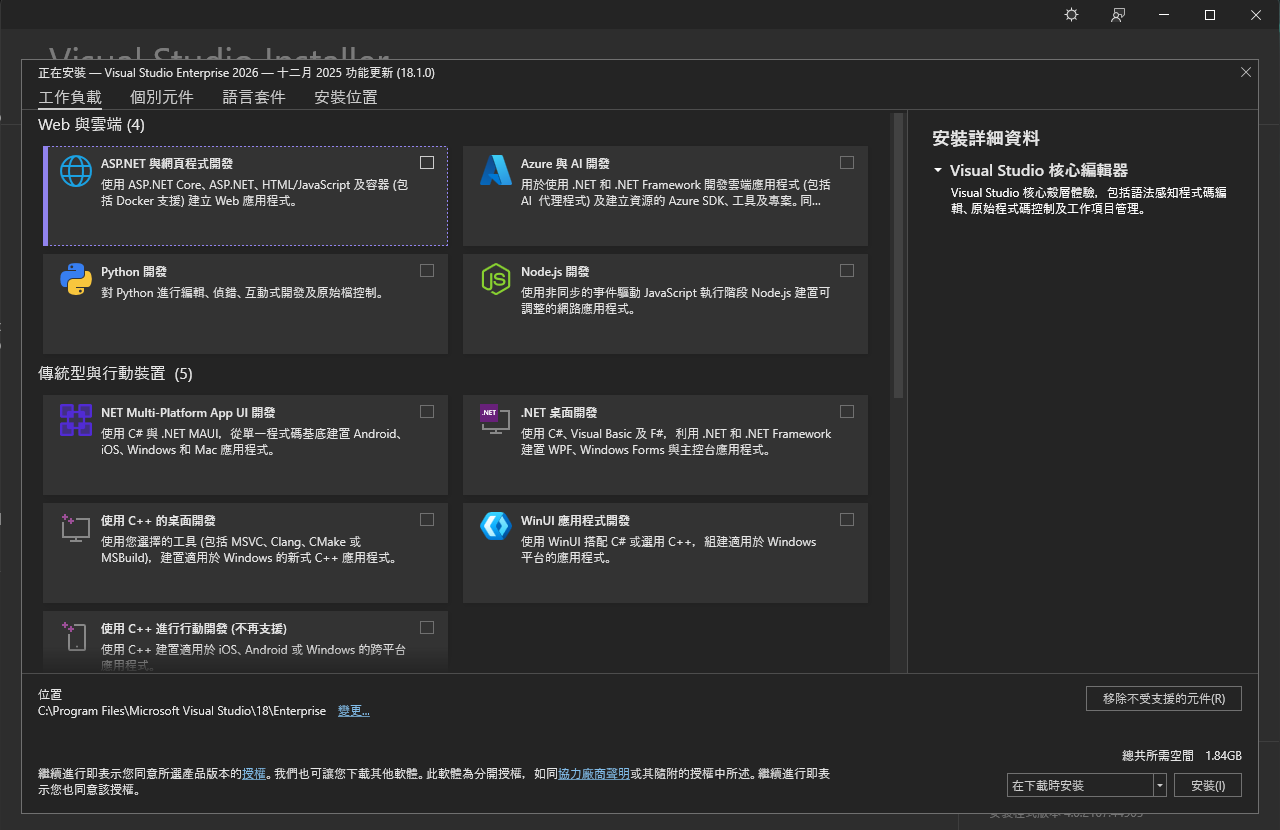Open the settings gear in title bar
The image size is (1280, 830).
[1070, 15]
